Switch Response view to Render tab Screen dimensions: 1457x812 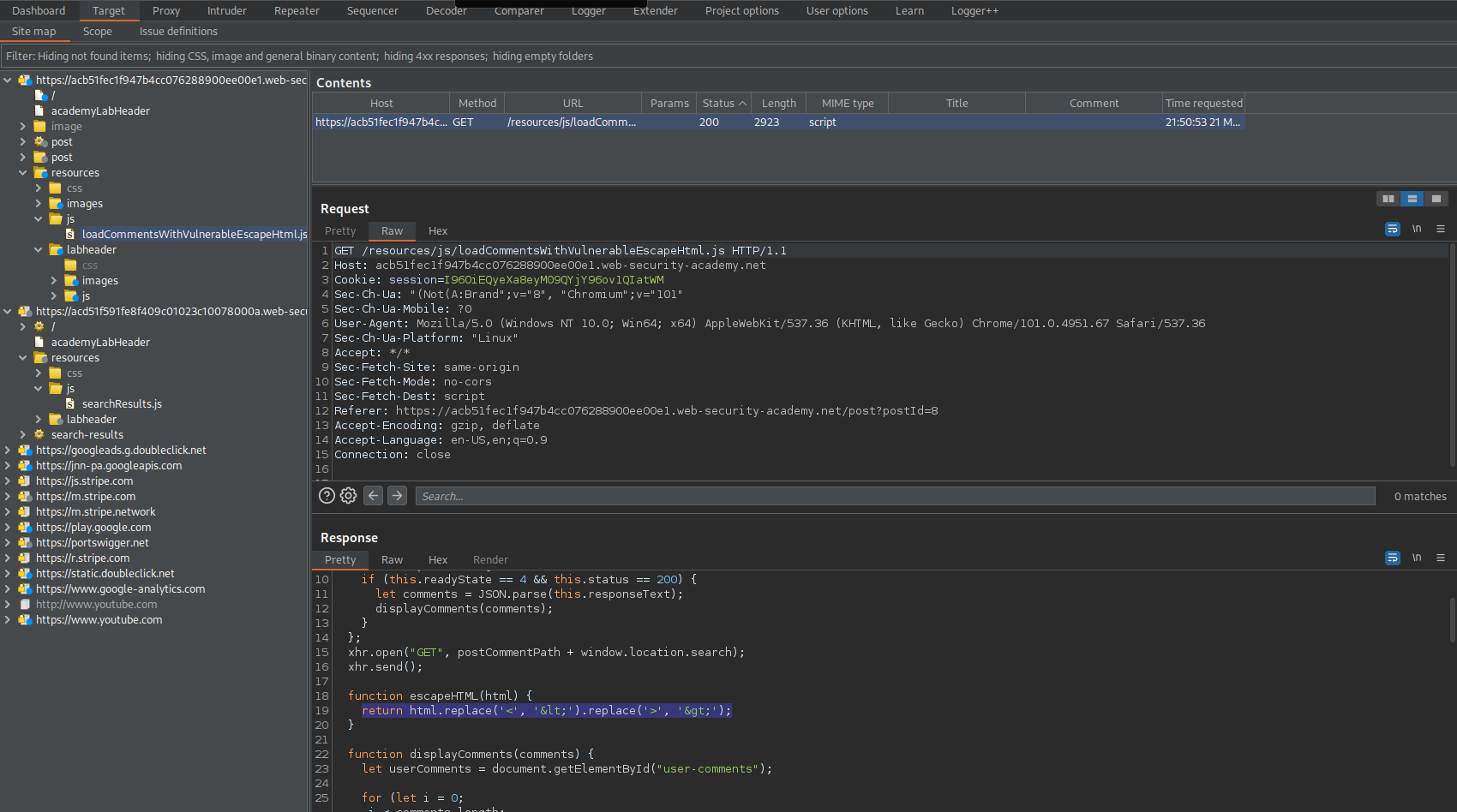[x=490, y=559]
